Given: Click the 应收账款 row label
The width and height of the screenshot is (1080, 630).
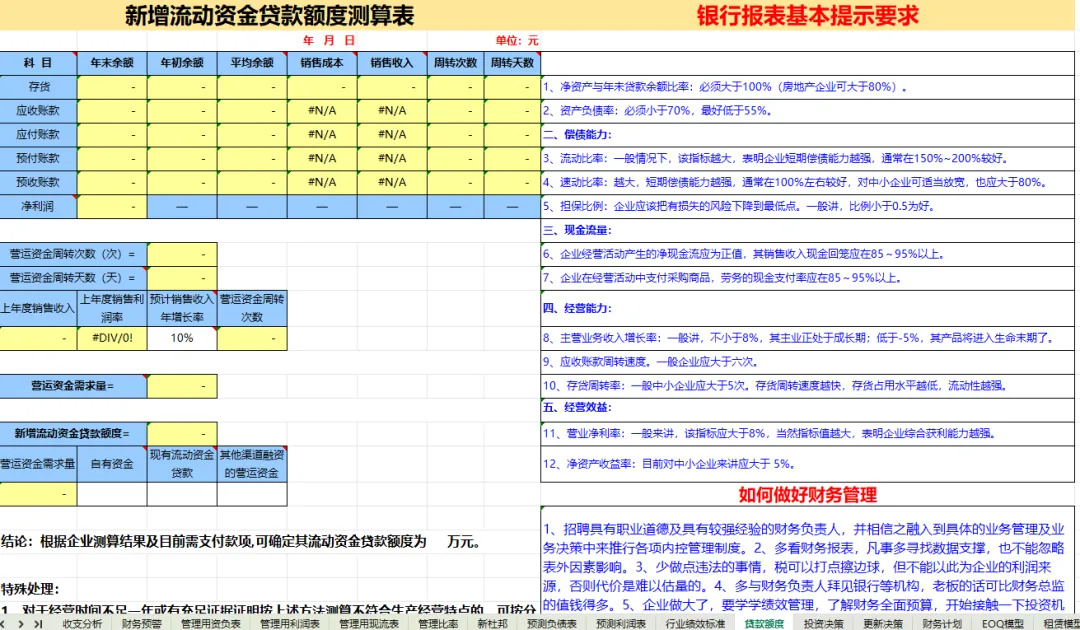Looking at the screenshot, I should pyautogui.click(x=38, y=111).
